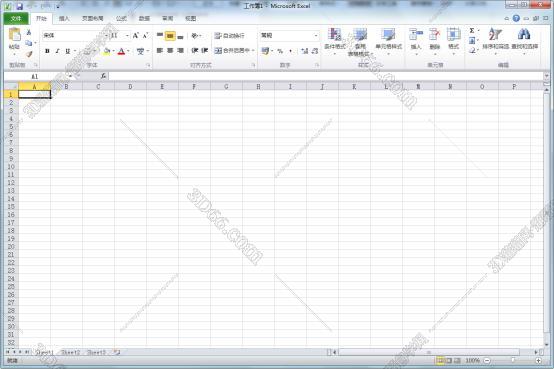Click Clear eraser icon in editing group
Viewport: 554px width, 369px height.
click(472, 51)
